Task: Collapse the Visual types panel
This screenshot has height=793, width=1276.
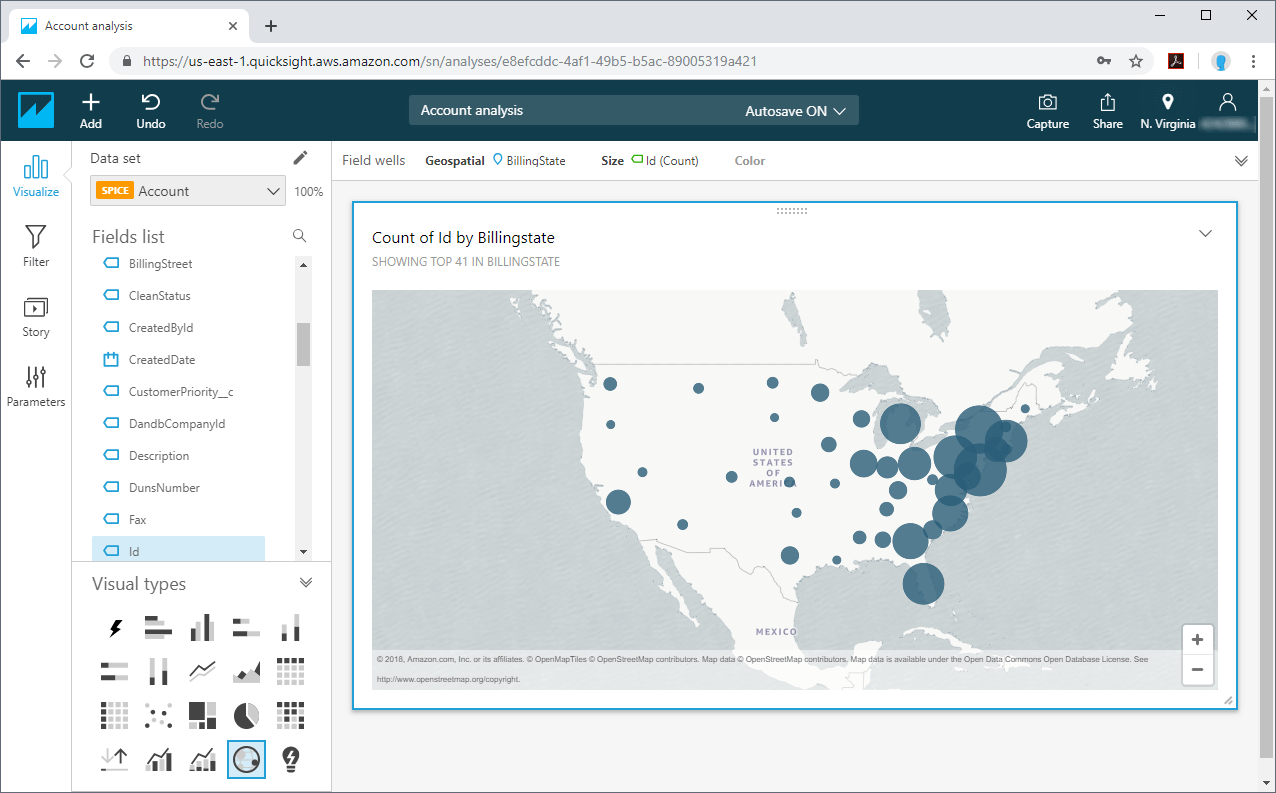Action: click(x=306, y=583)
